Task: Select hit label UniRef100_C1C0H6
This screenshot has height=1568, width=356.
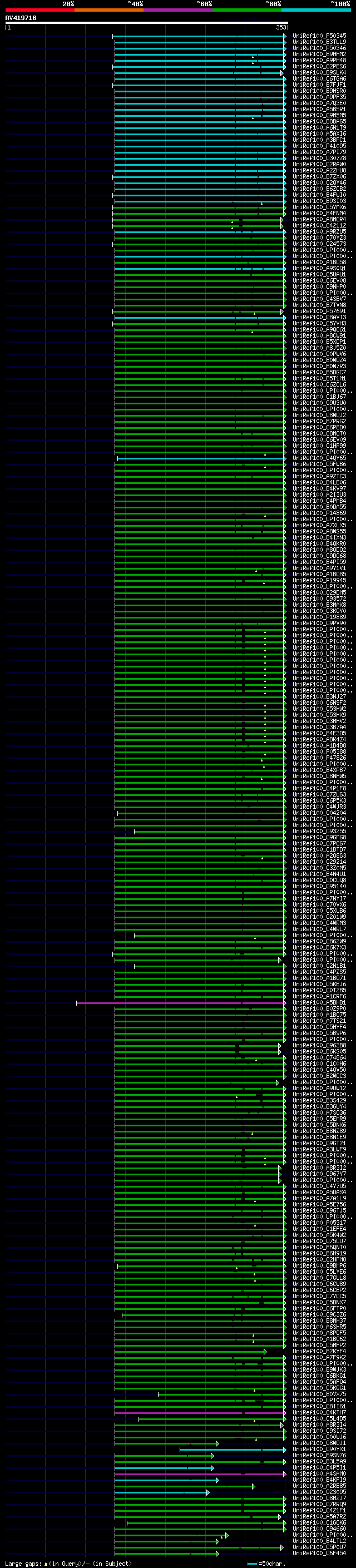Action: (319, 1064)
